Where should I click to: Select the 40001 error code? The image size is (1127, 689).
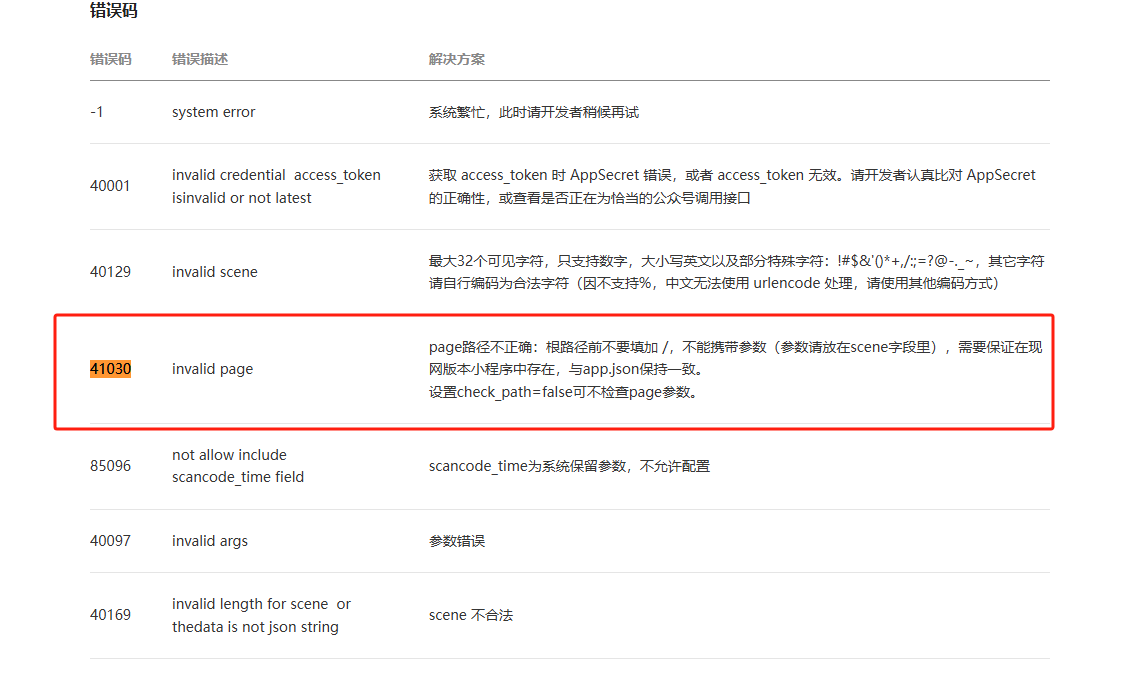point(110,186)
